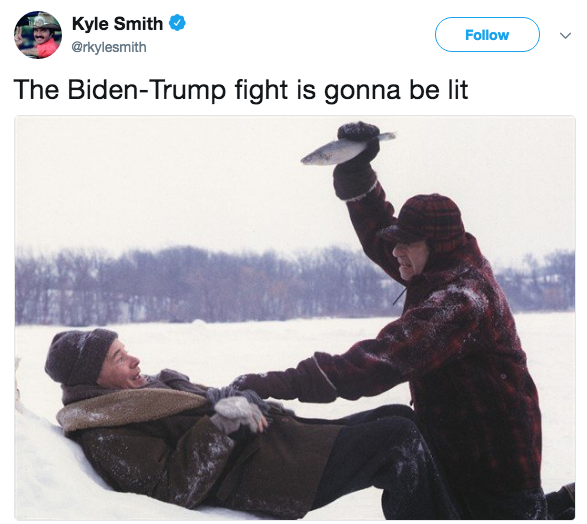This screenshot has width=587, height=524.
Task: Open the @rkylesmith handle link
Action: pos(109,47)
